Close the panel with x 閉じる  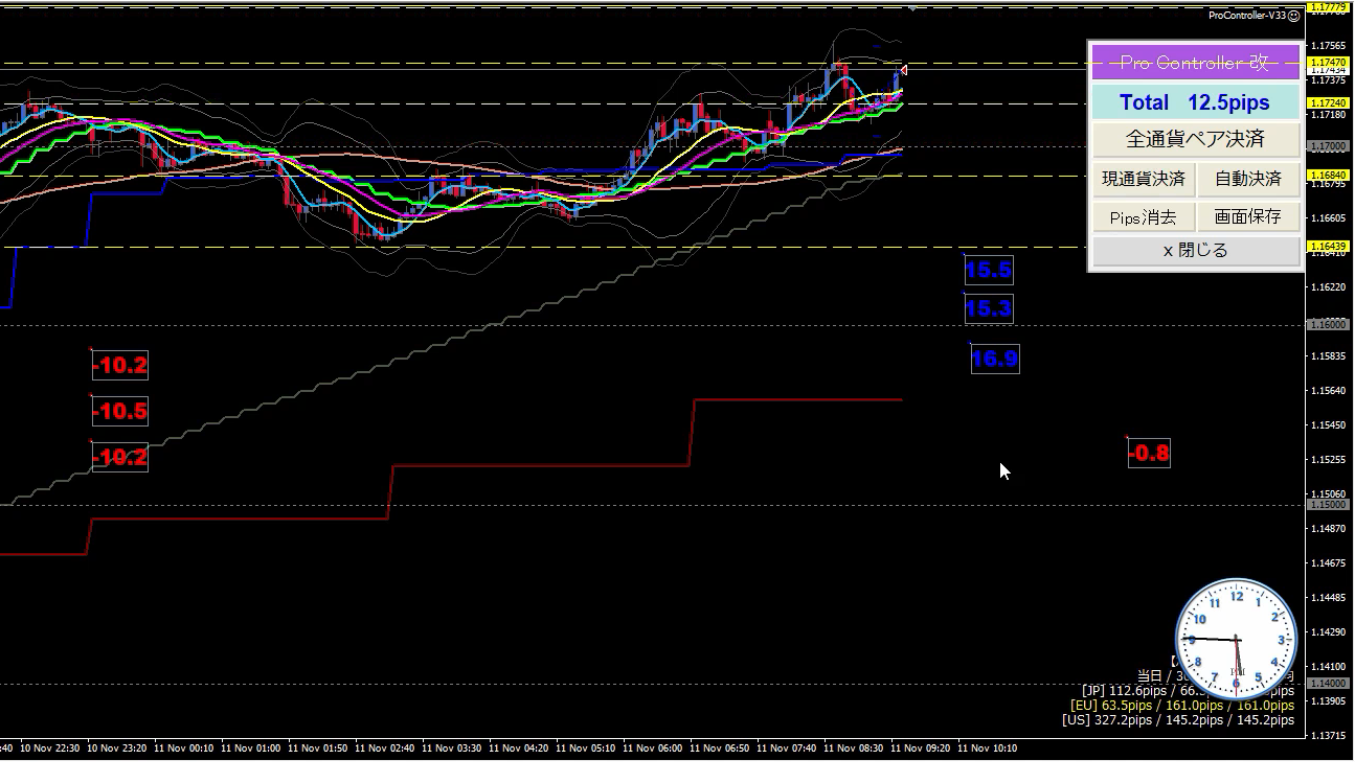click(1195, 251)
